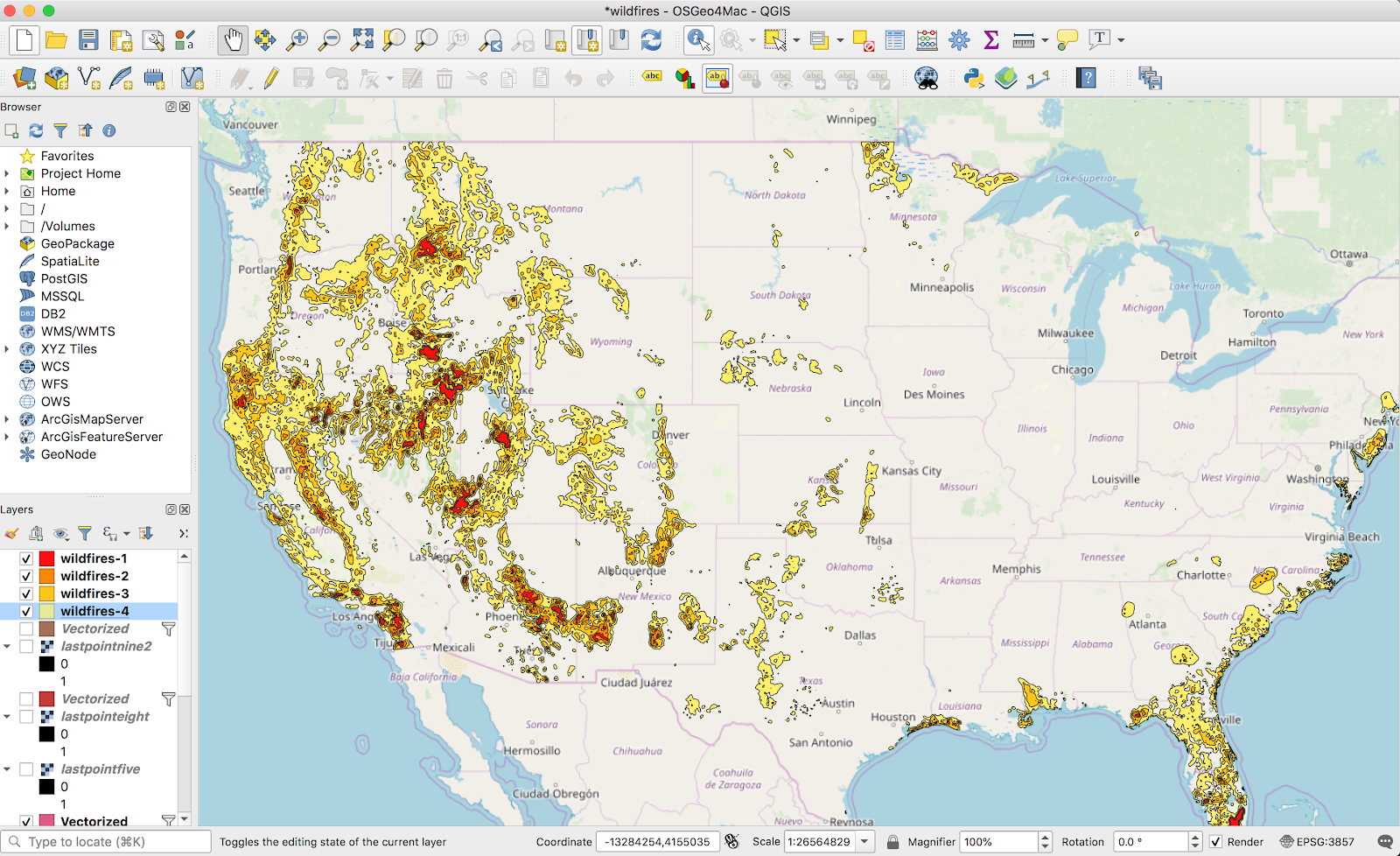
Task: Show the lastpointnine2 layer
Action: (x=26, y=646)
